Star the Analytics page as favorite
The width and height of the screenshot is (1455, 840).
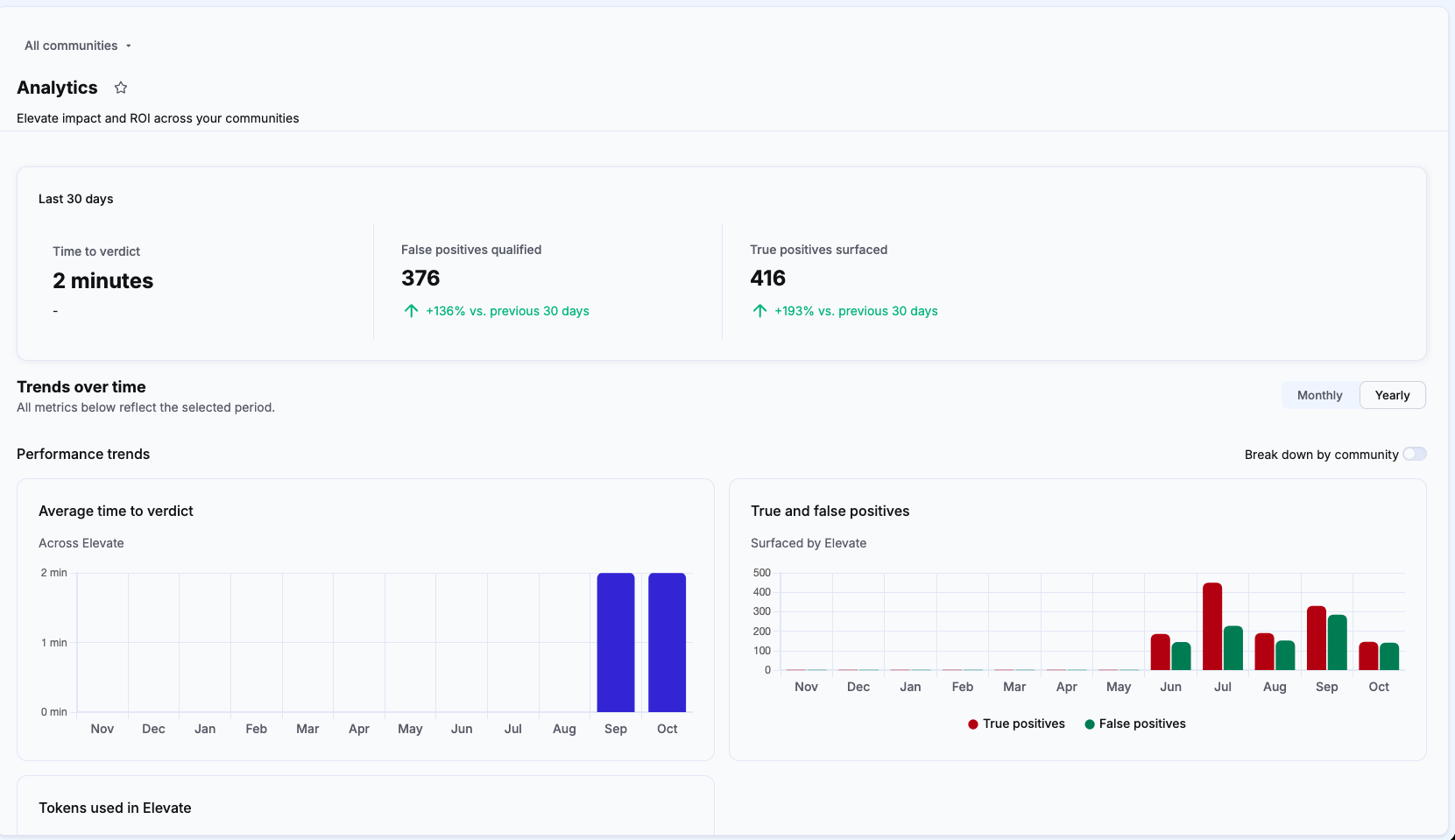click(121, 88)
